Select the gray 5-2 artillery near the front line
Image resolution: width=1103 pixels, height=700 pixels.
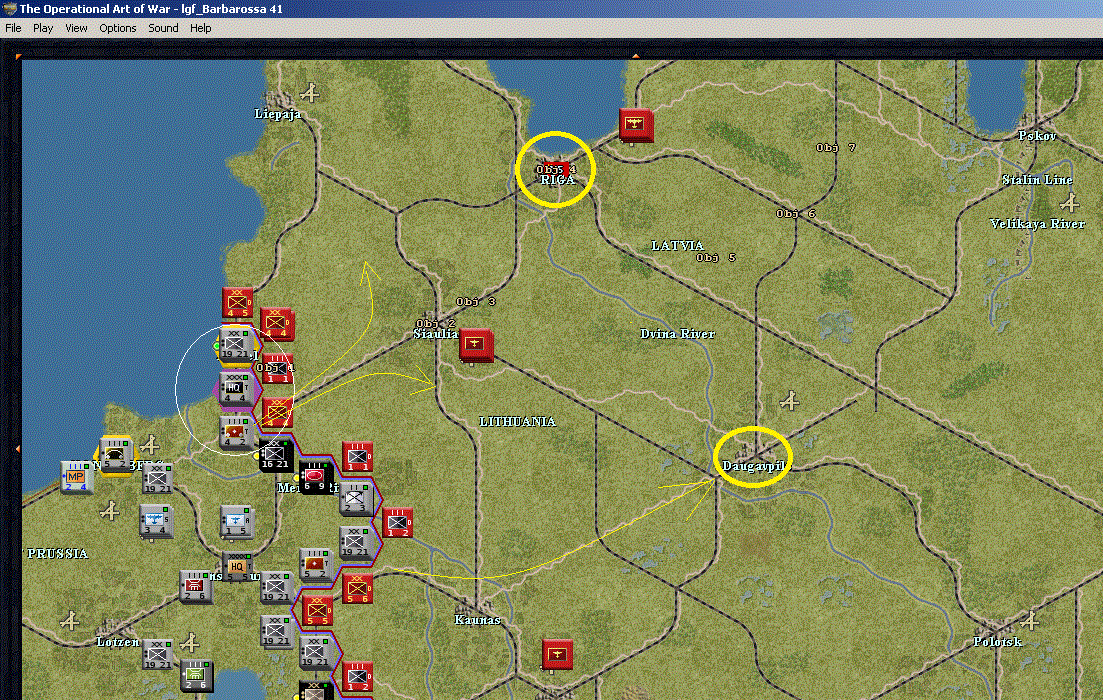click(x=316, y=565)
